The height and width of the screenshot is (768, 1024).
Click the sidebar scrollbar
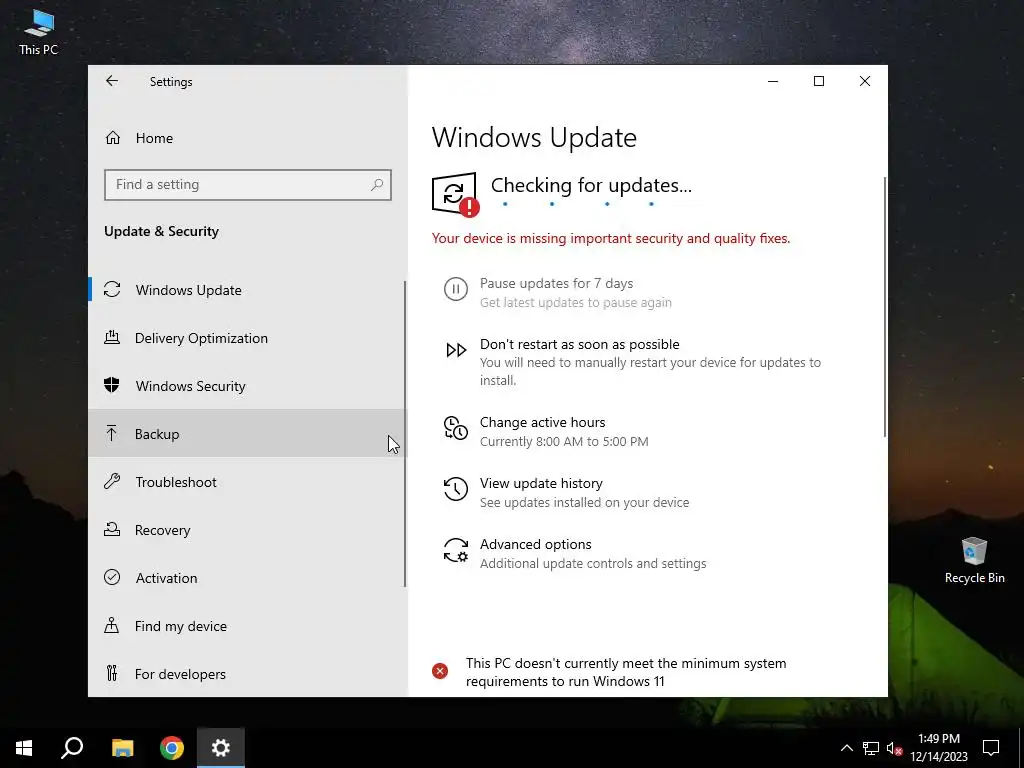405,434
